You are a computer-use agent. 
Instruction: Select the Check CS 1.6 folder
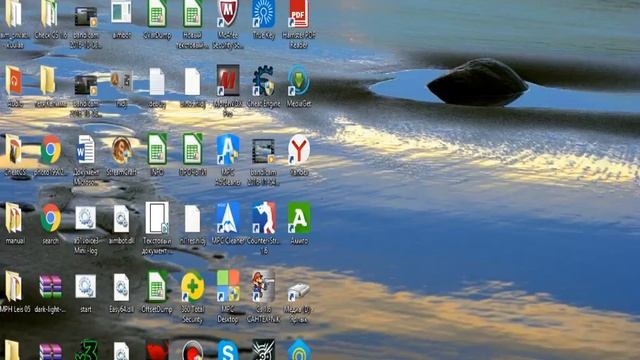[x=50, y=13]
